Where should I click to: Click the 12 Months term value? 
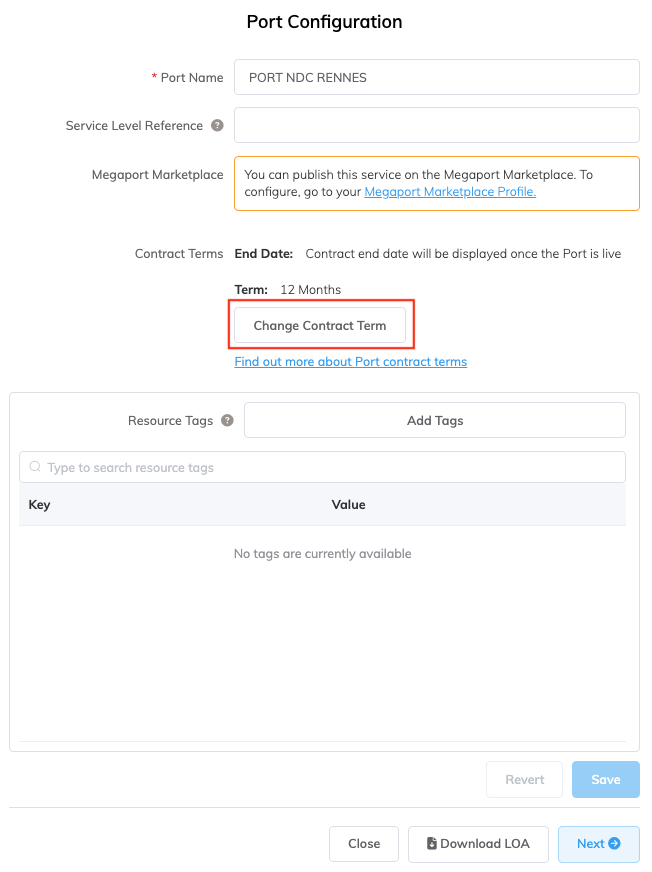310,290
